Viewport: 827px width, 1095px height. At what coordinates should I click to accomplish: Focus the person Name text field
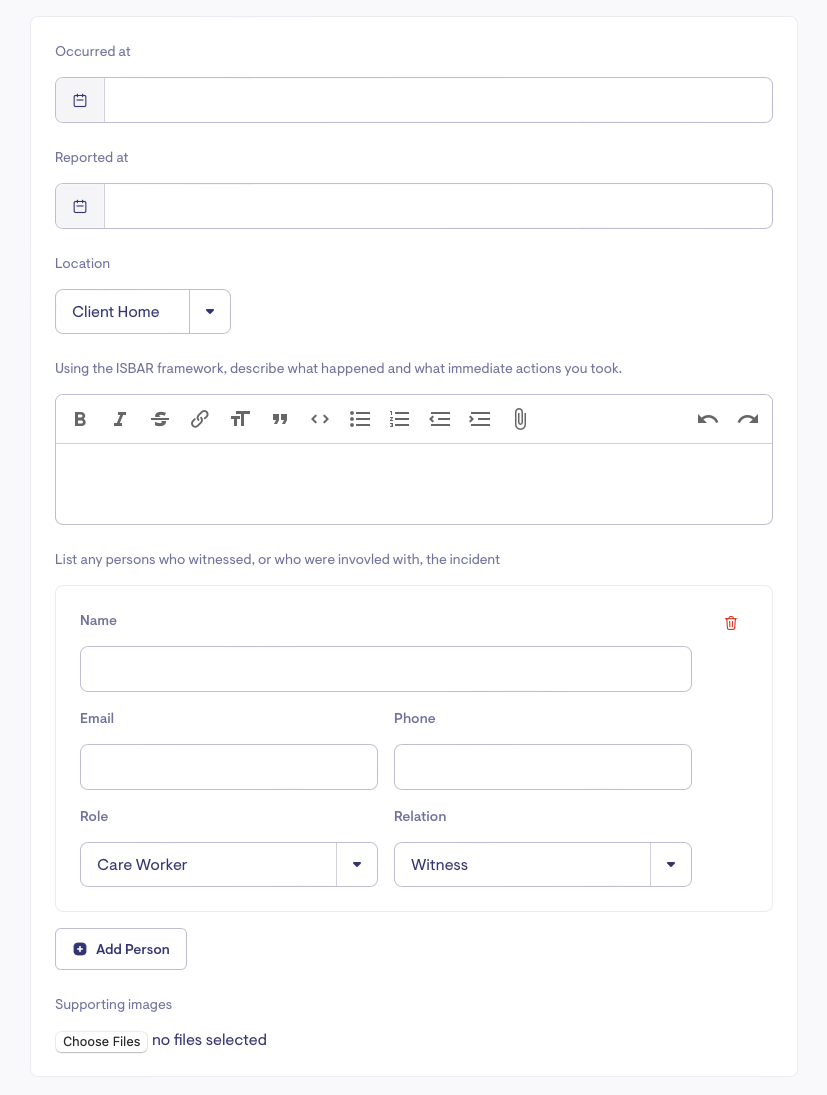pos(386,669)
